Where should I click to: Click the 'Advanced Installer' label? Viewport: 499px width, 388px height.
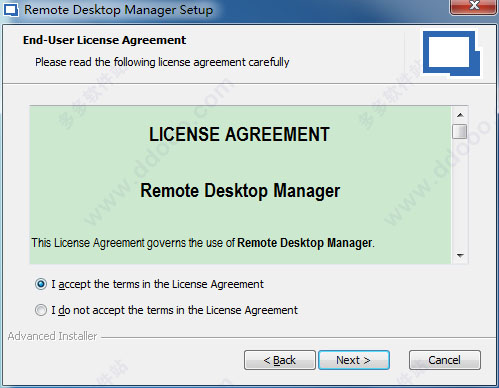click(52, 336)
